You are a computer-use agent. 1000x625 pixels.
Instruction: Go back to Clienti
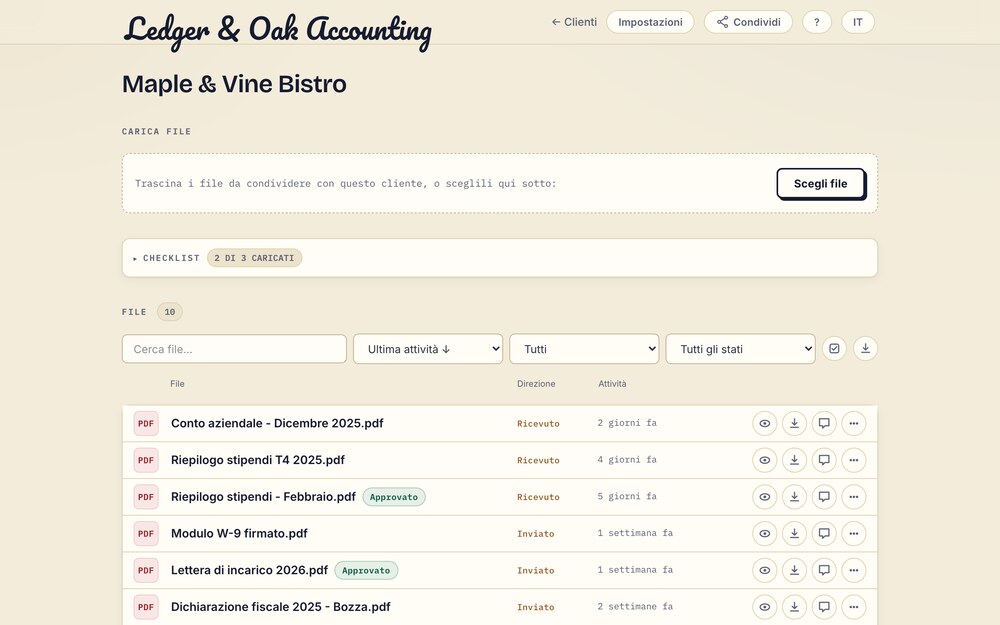coord(574,22)
